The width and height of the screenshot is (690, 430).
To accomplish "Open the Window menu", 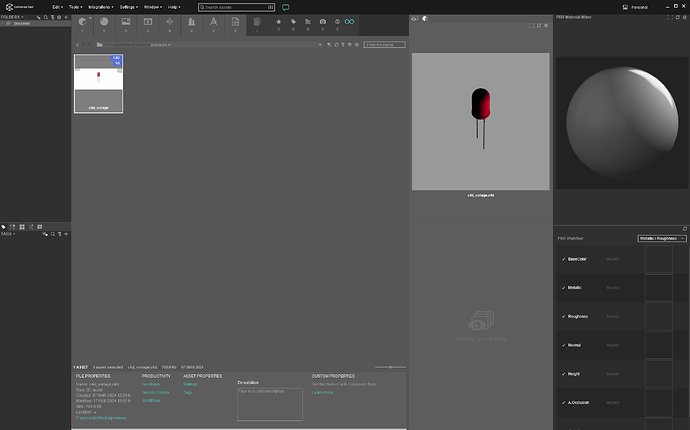I will point(153,7).
